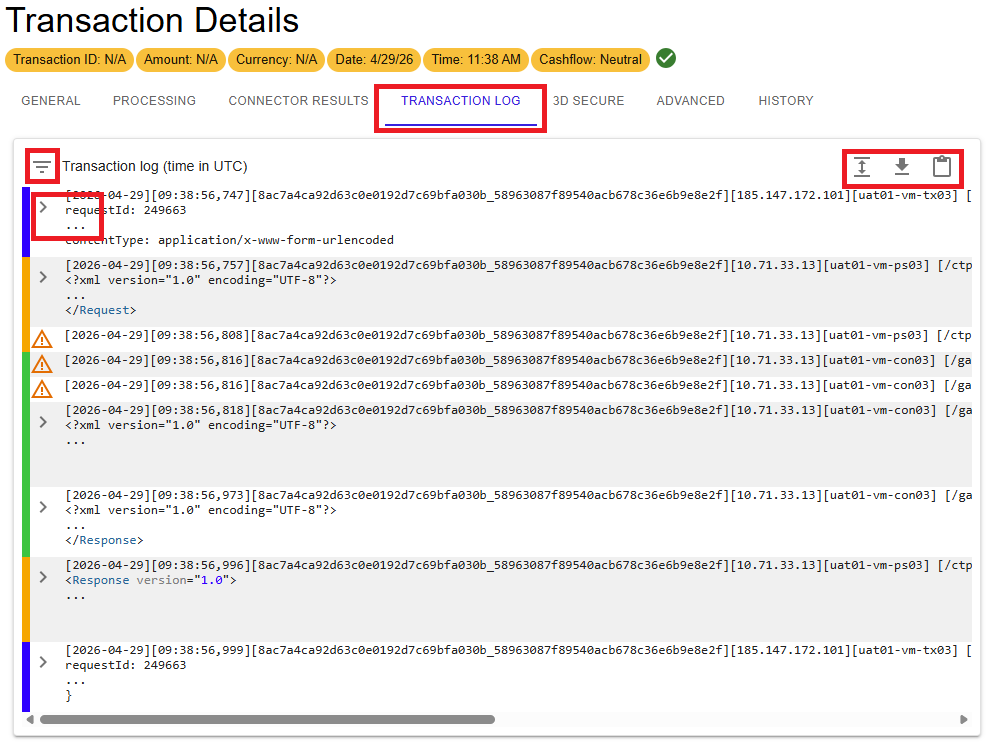Click the expand all log entries icon
990x744 pixels.
click(x=862, y=167)
